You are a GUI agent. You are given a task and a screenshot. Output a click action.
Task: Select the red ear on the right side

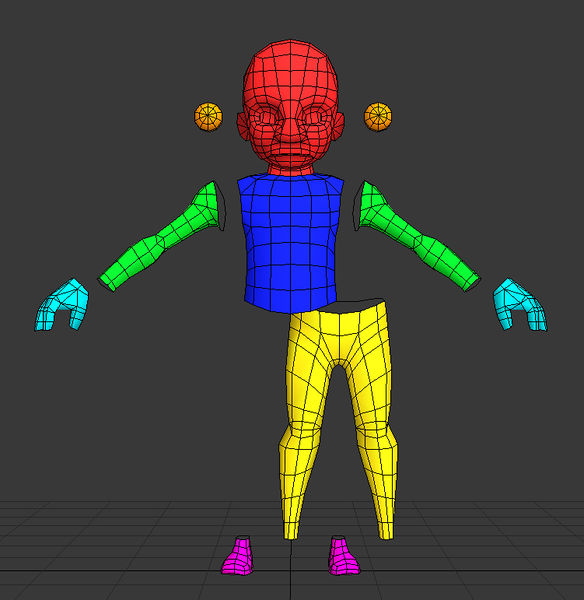[339, 126]
